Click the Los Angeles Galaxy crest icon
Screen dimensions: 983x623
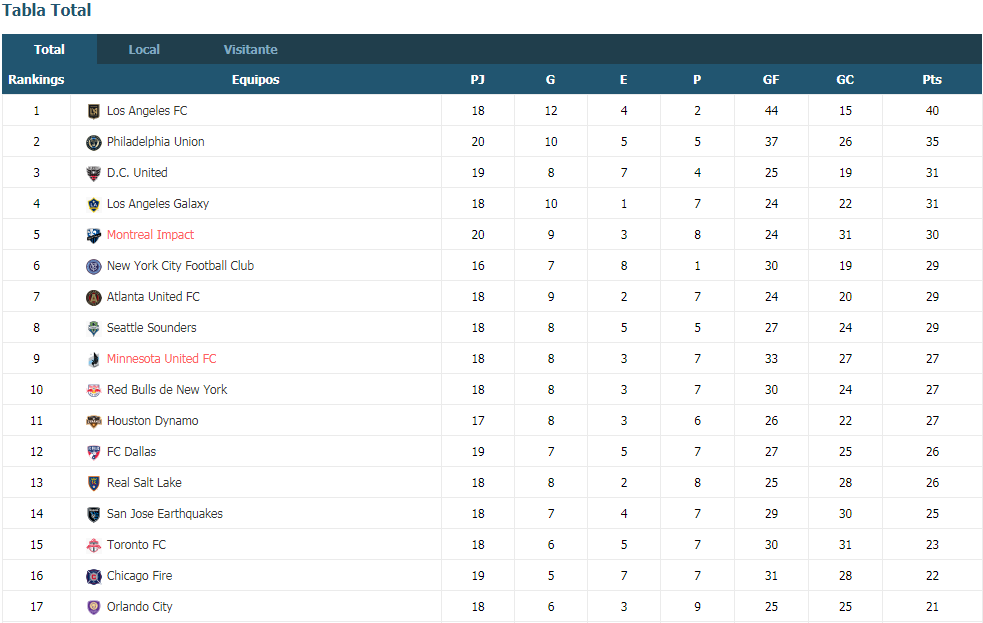[x=93, y=204]
